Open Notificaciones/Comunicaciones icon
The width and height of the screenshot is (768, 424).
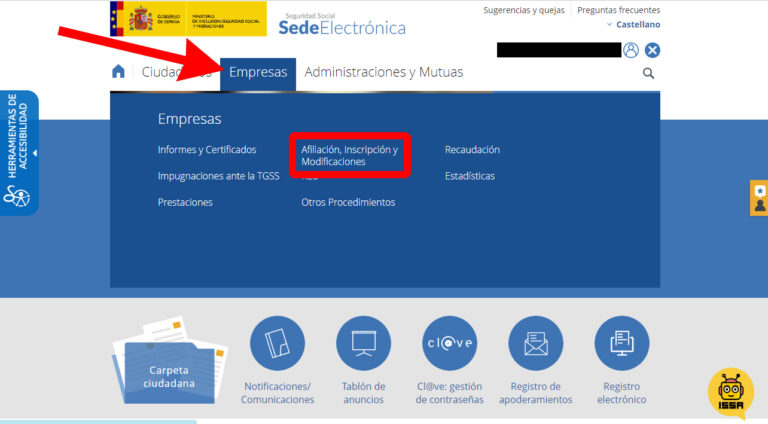coord(277,344)
